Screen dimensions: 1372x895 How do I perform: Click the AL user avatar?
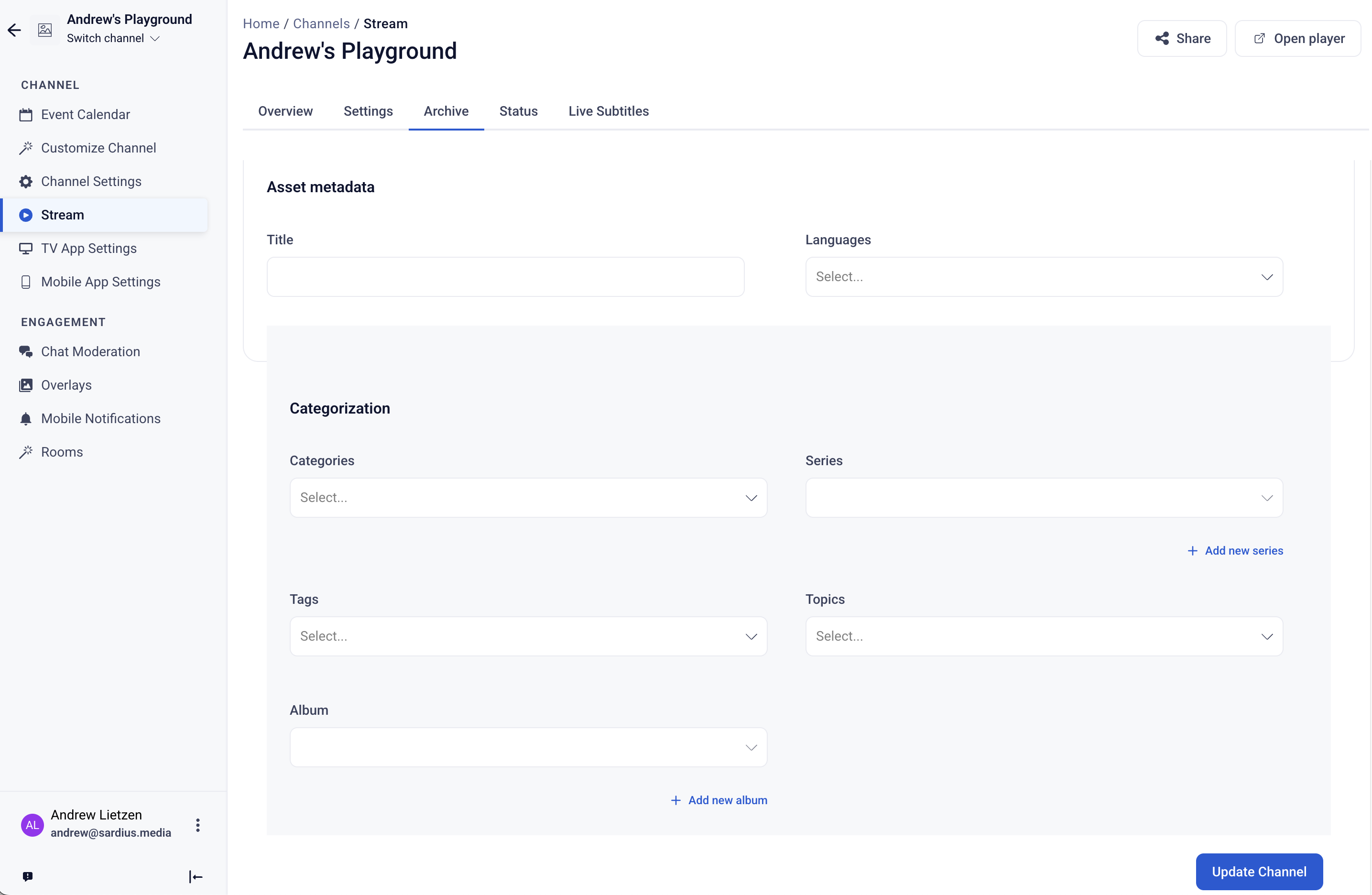tap(33, 825)
